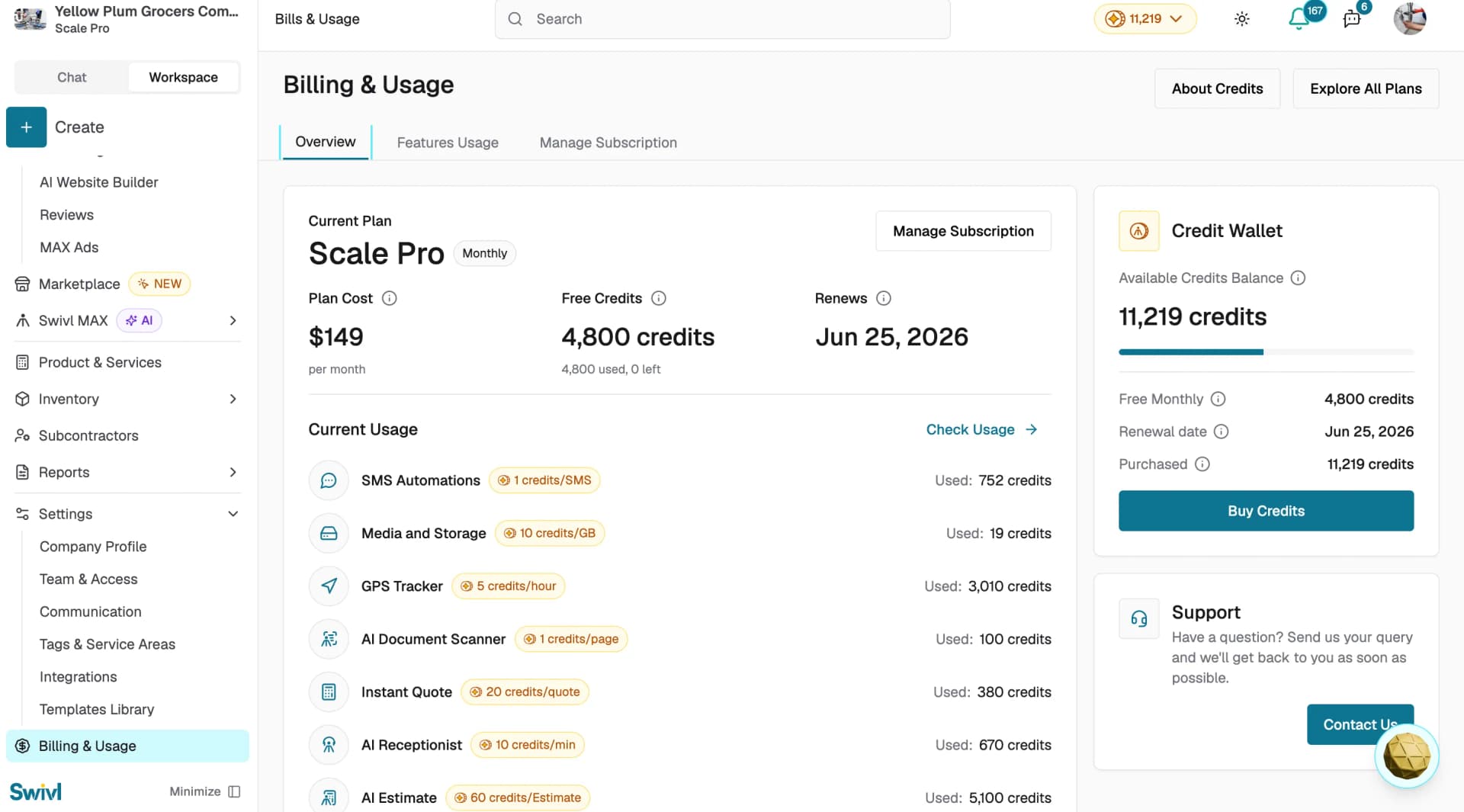
Task: Click the About Credits button
Action: pyautogui.click(x=1217, y=88)
